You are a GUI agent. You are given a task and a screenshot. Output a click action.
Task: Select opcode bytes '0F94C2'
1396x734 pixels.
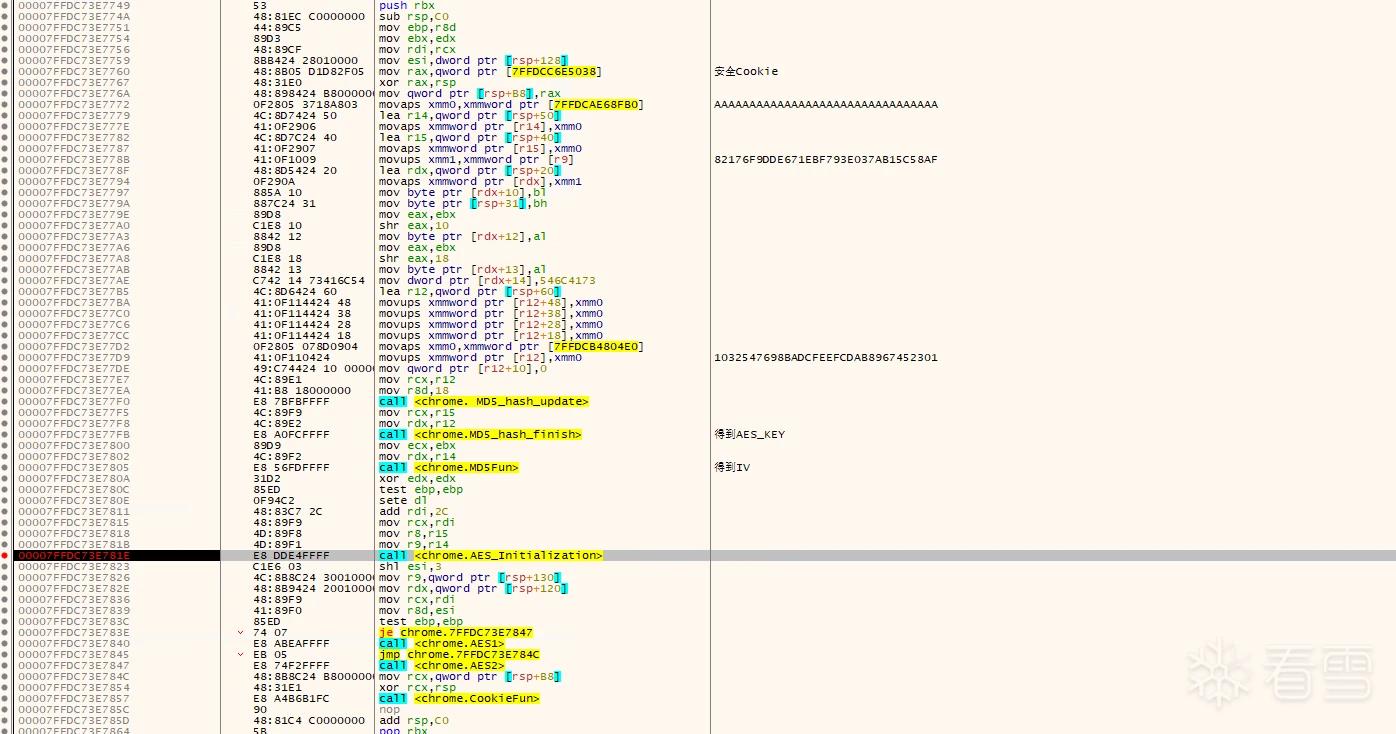click(x=274, y=500)
